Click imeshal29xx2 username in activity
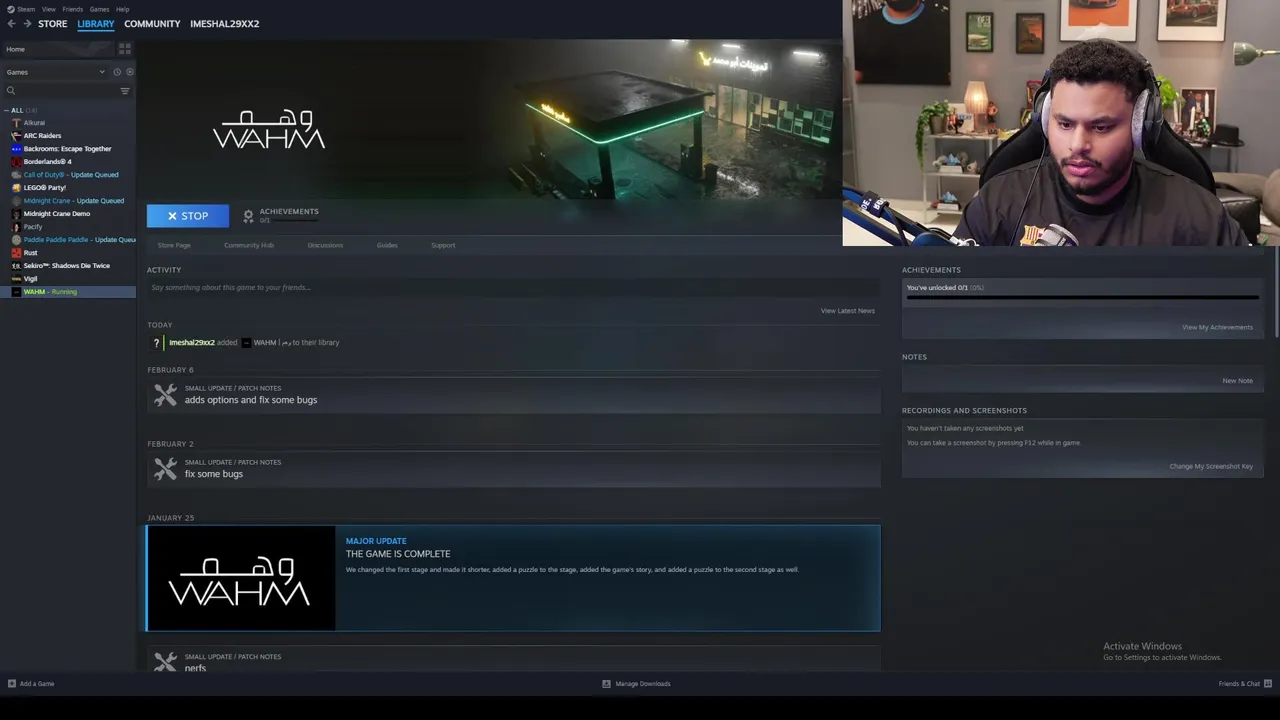Image resolution: width=1280 pixels, height=720 pixels. click(191, 342)
